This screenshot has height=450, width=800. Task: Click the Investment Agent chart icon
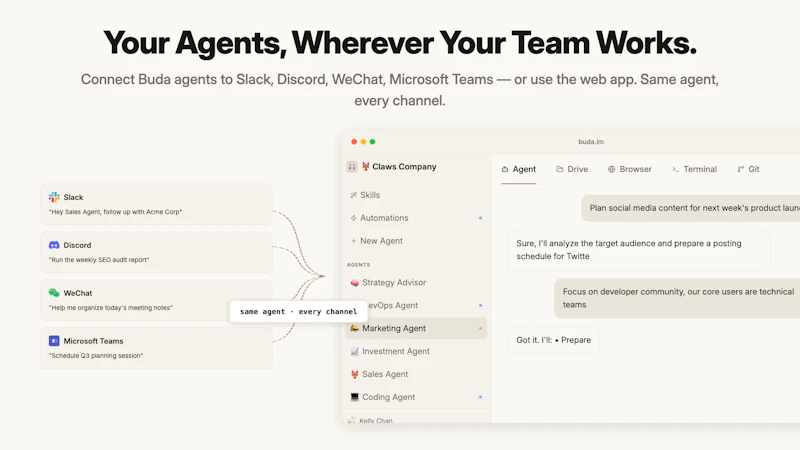[x=355, y=351]
